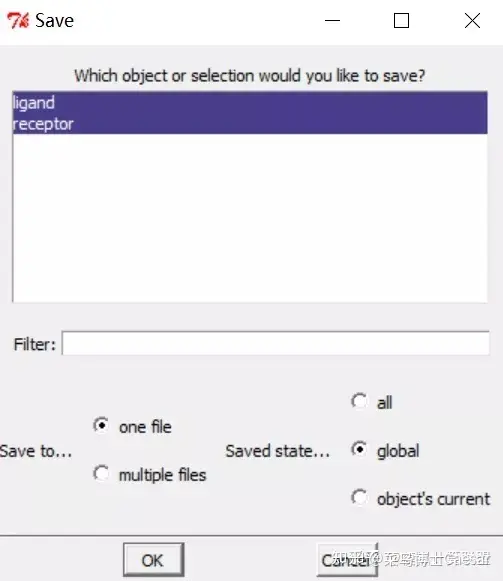The height and width of the screenshot is (581, 503).
Task: Click the "Save" window title text
Action: (x=54, y=20)
